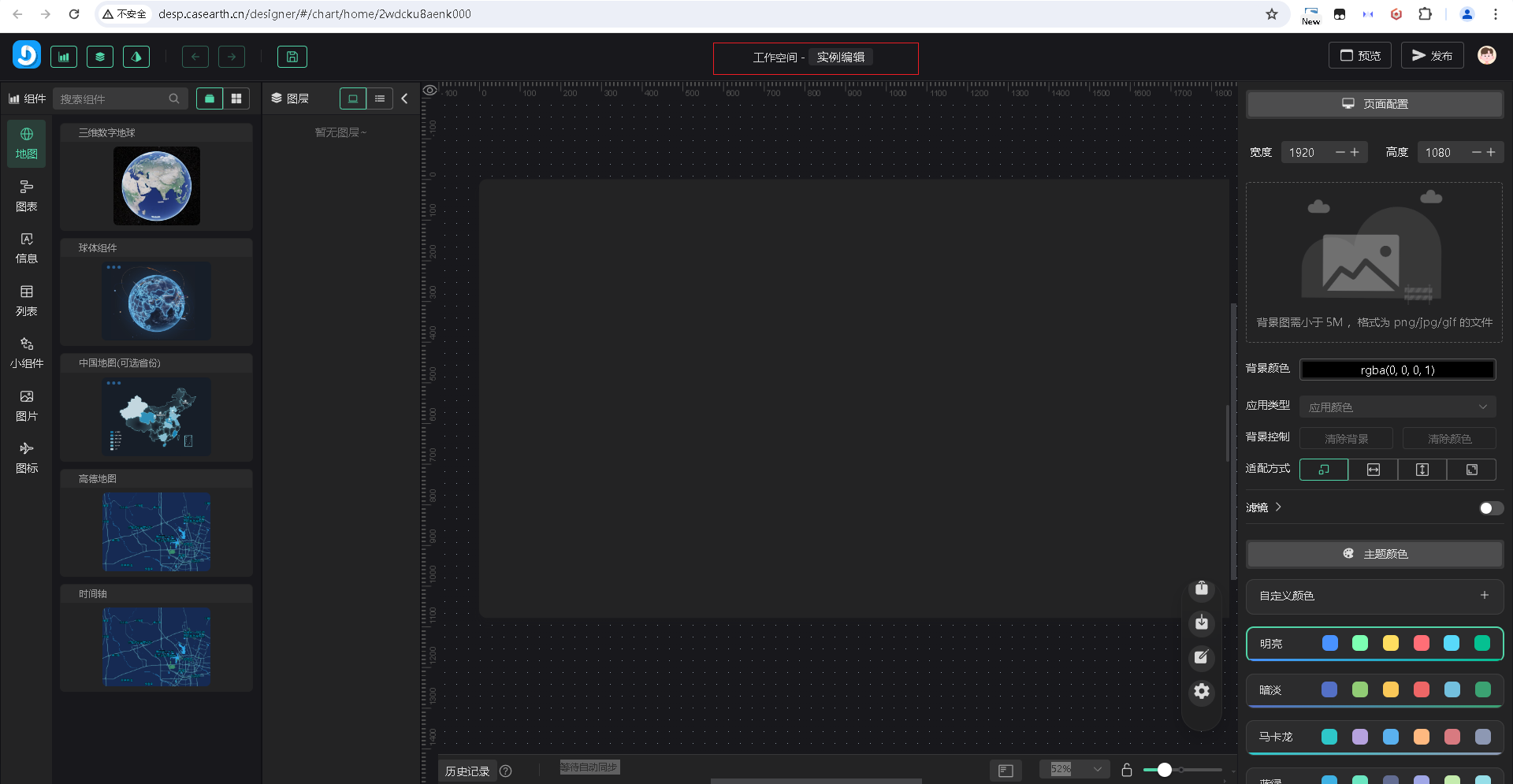
Task: Click the undo arrow button
Action: (x=195, y=57)
